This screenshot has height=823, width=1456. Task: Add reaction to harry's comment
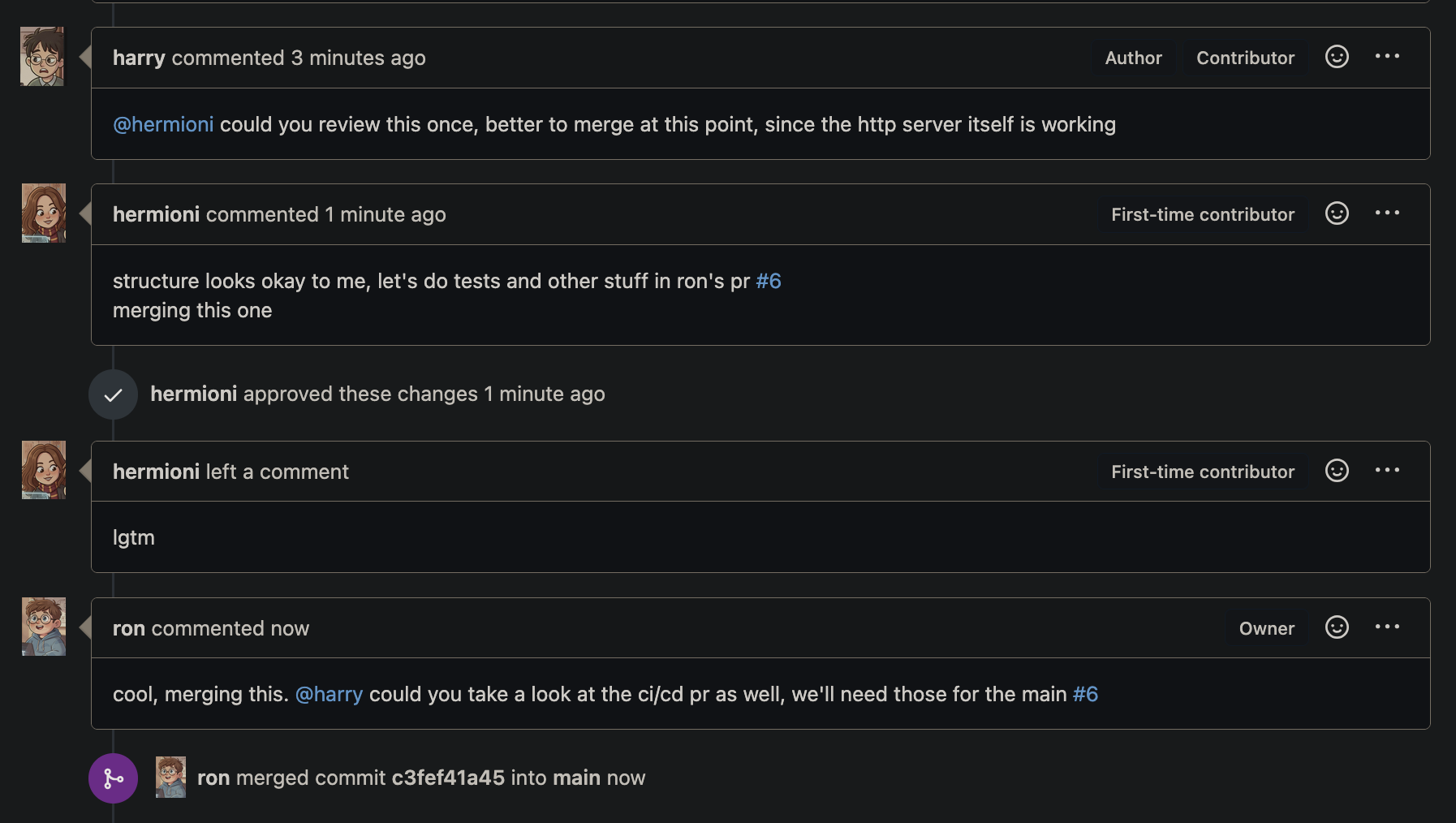coord(1337,57)
